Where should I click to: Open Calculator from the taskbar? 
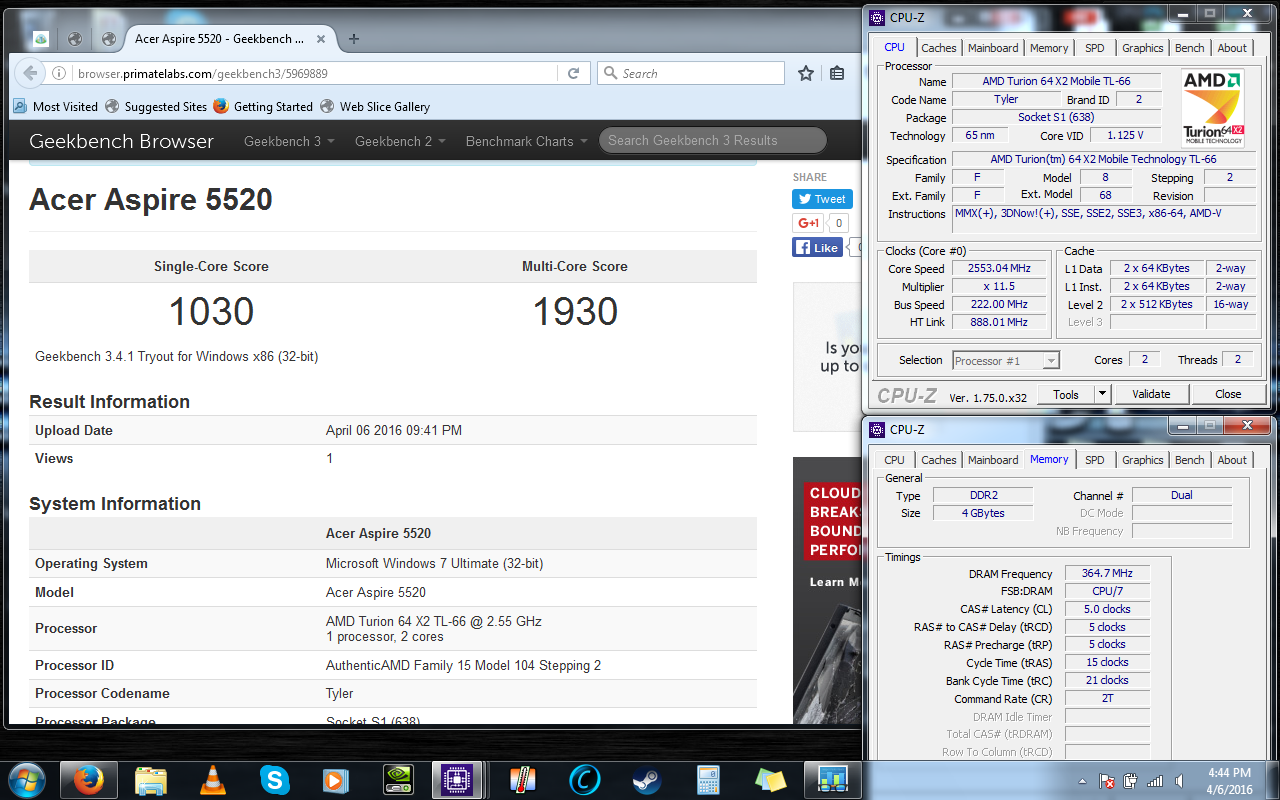click(x=709, y=779)
